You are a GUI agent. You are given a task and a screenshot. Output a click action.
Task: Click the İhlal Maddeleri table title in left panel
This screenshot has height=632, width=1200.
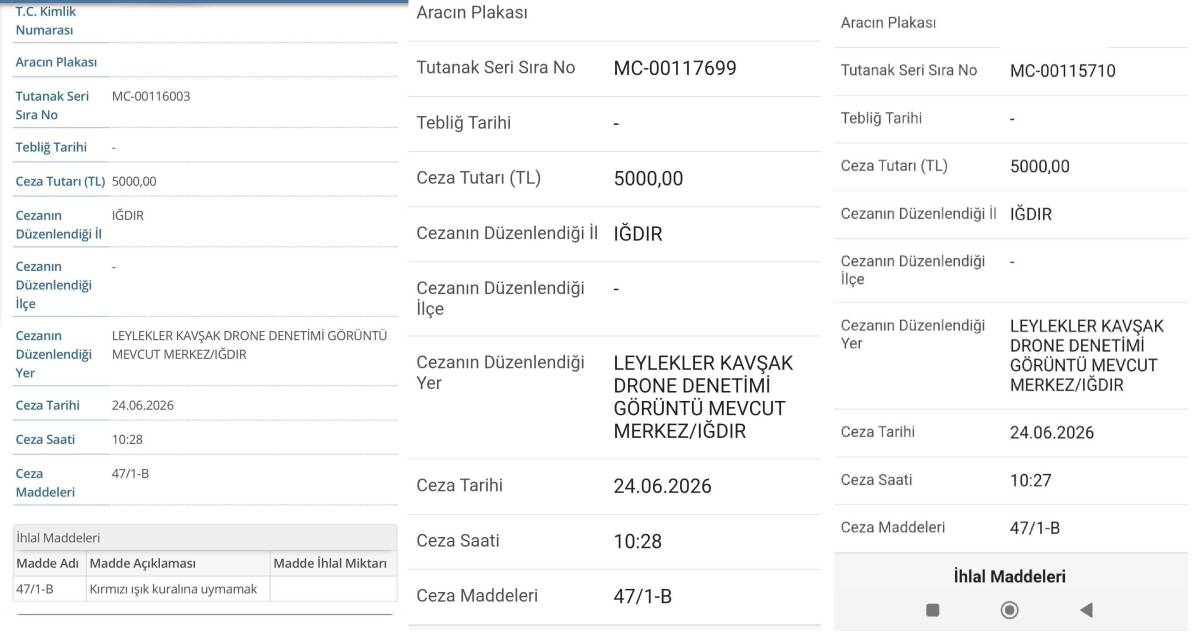click(58, 538)
